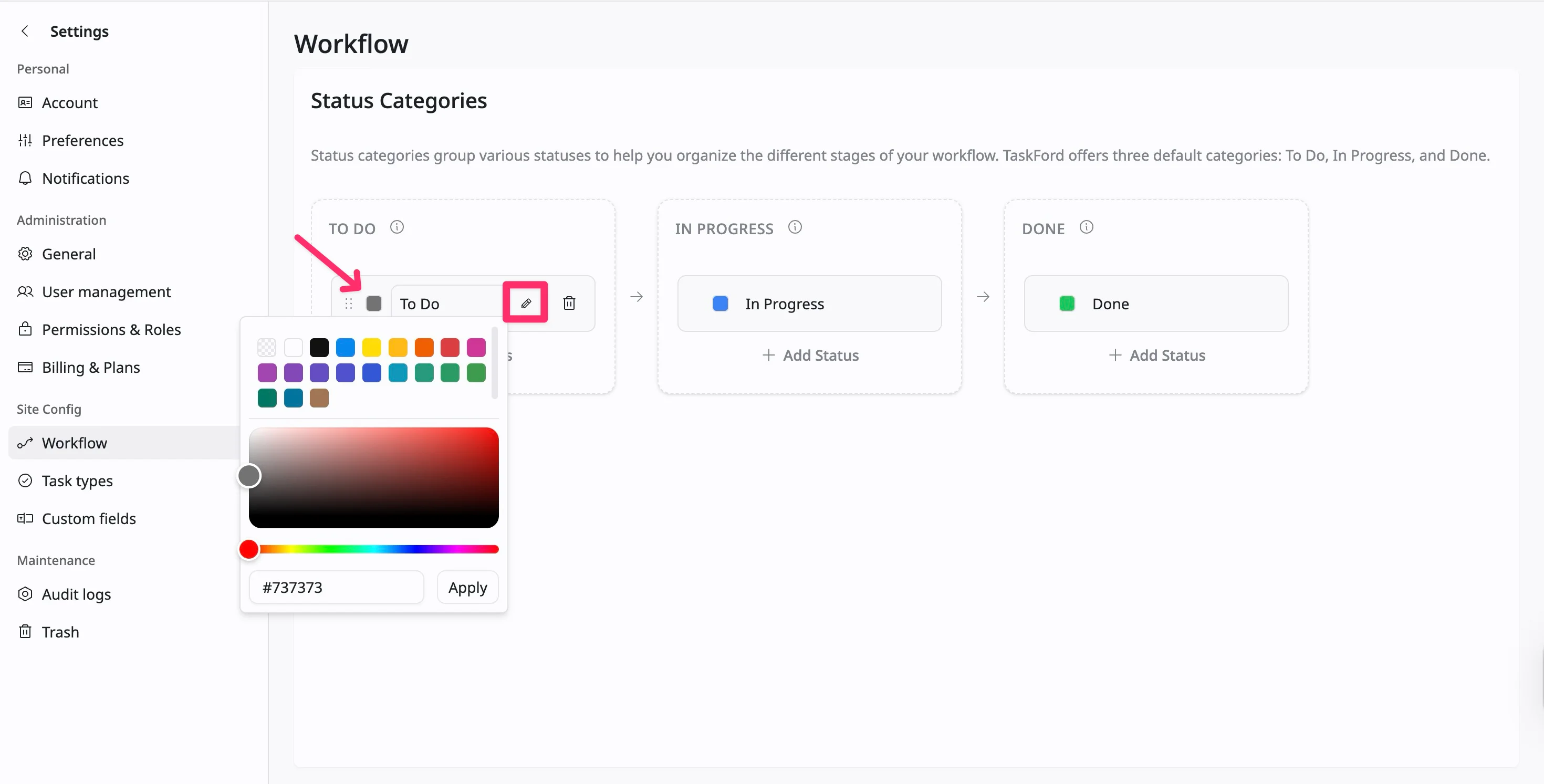The image size is (1544, 784).
Task: Click the hue slider red handle
Action: point(249,549)
